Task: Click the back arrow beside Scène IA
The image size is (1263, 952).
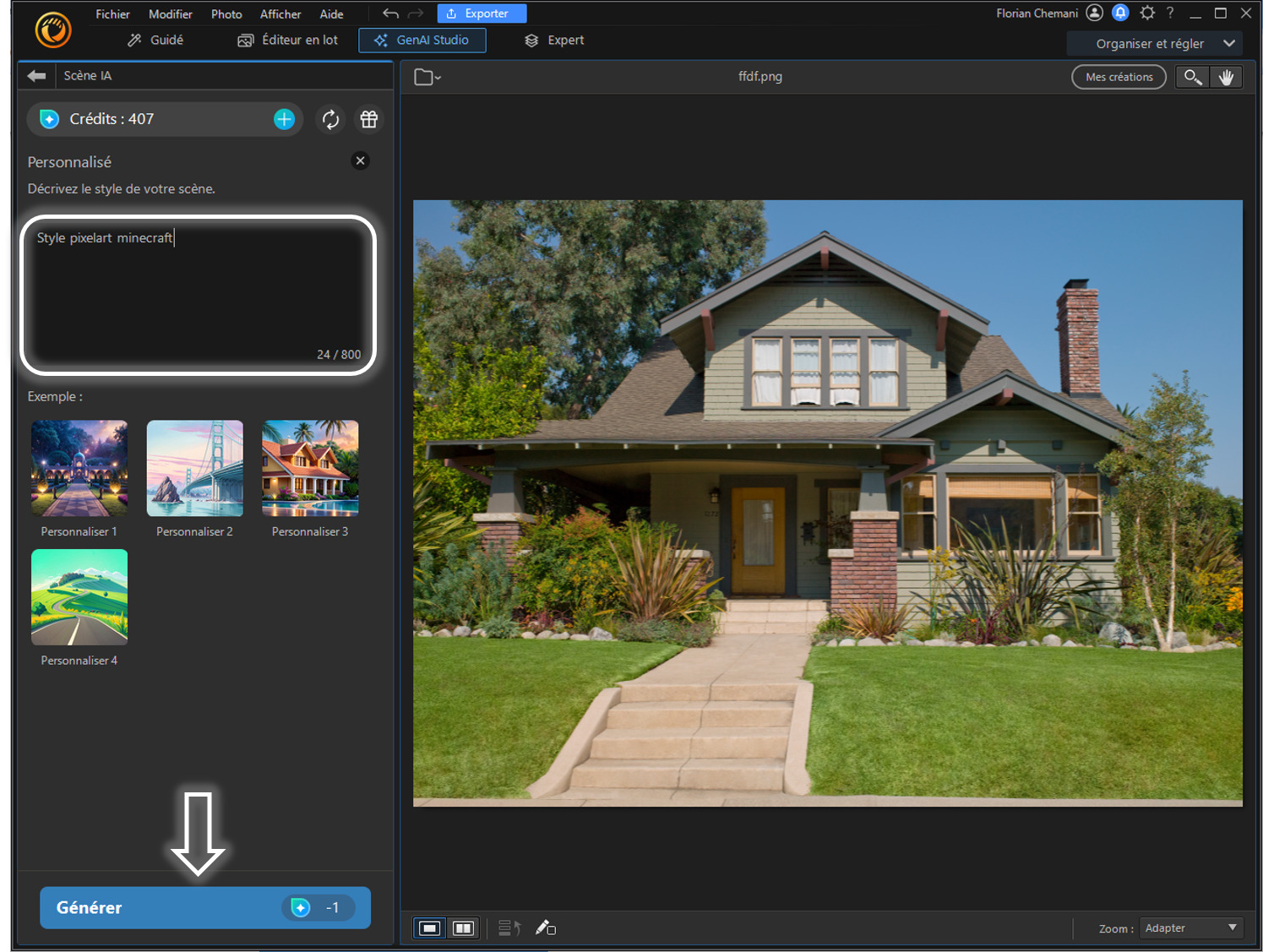Action: [x=36, y=76]
